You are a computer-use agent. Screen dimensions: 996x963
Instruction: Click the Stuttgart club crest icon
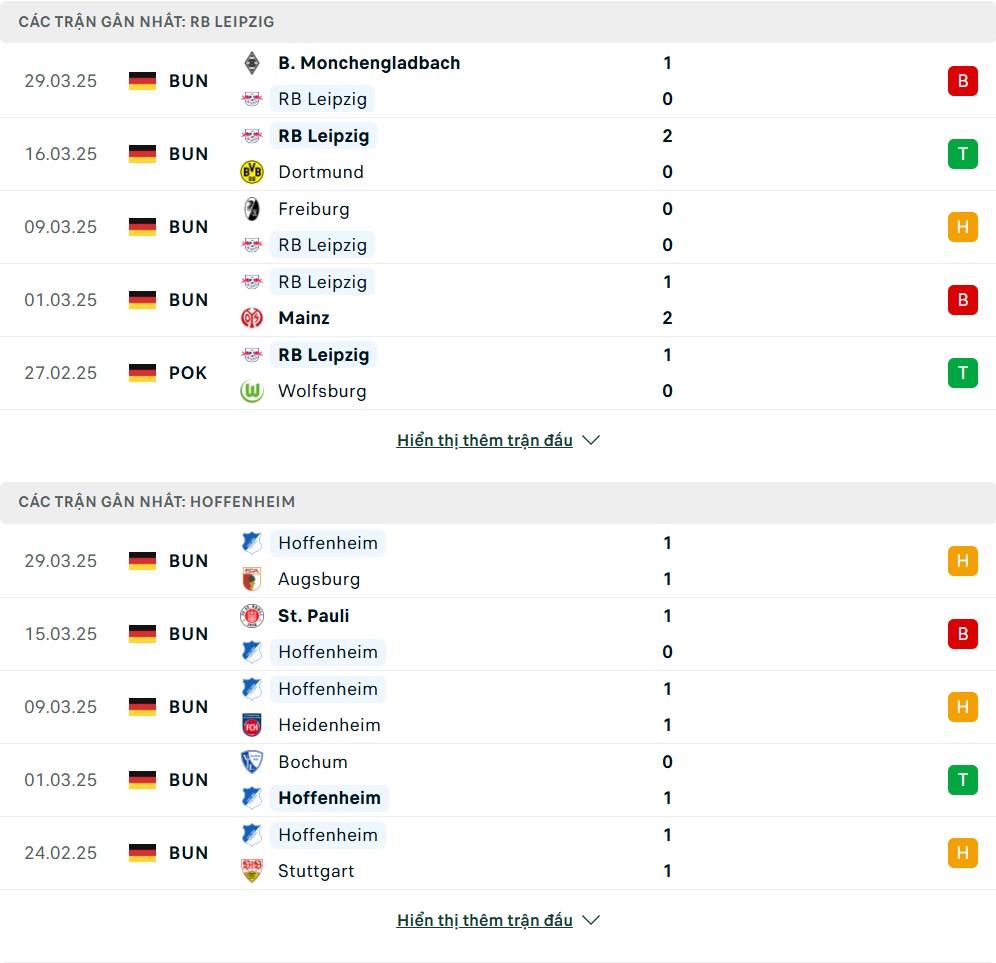pyautogui.click(x=252, y=871)
